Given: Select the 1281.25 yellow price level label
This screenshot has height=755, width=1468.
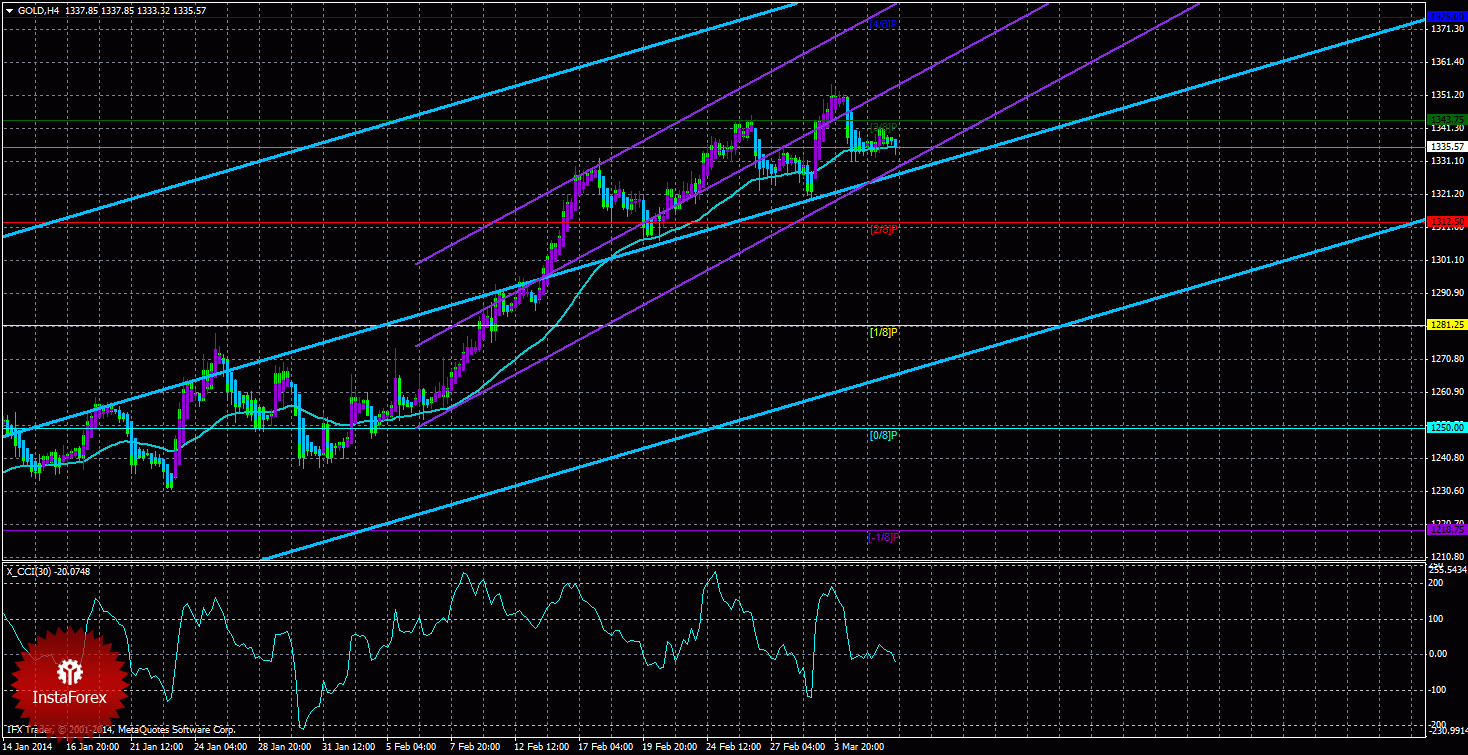Looking at the screenshot, I should click(x=1445, y=325).
